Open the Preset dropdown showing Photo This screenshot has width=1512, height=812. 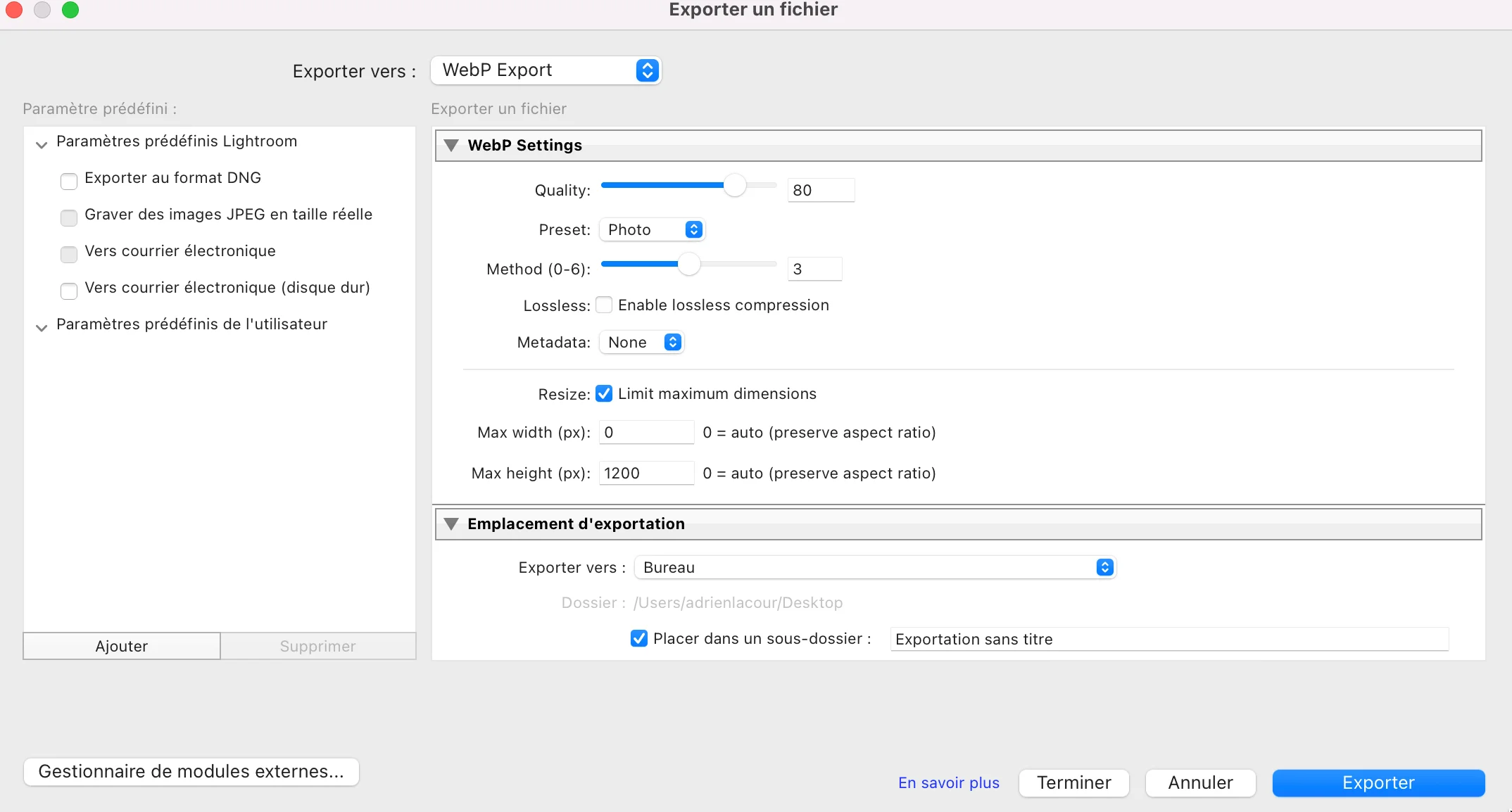click(650, 229)
